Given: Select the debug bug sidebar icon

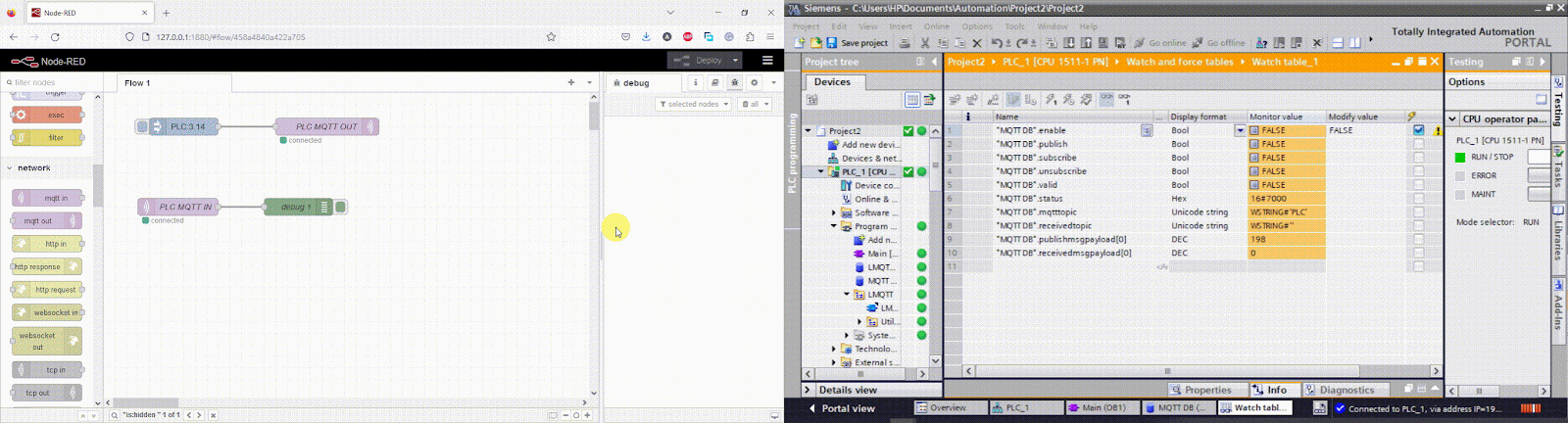Looking at the screenshot, I should pyautogui.click(x=734, y=82).
